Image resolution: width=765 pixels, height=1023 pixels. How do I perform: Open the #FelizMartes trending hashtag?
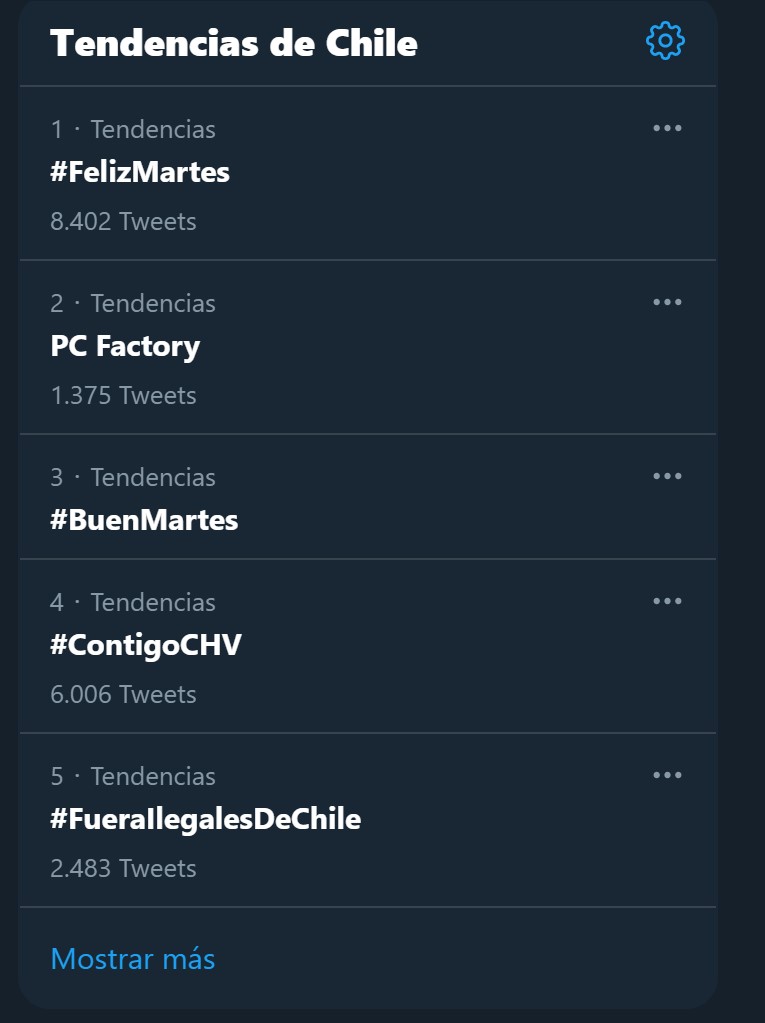click(x=140, y=172)
